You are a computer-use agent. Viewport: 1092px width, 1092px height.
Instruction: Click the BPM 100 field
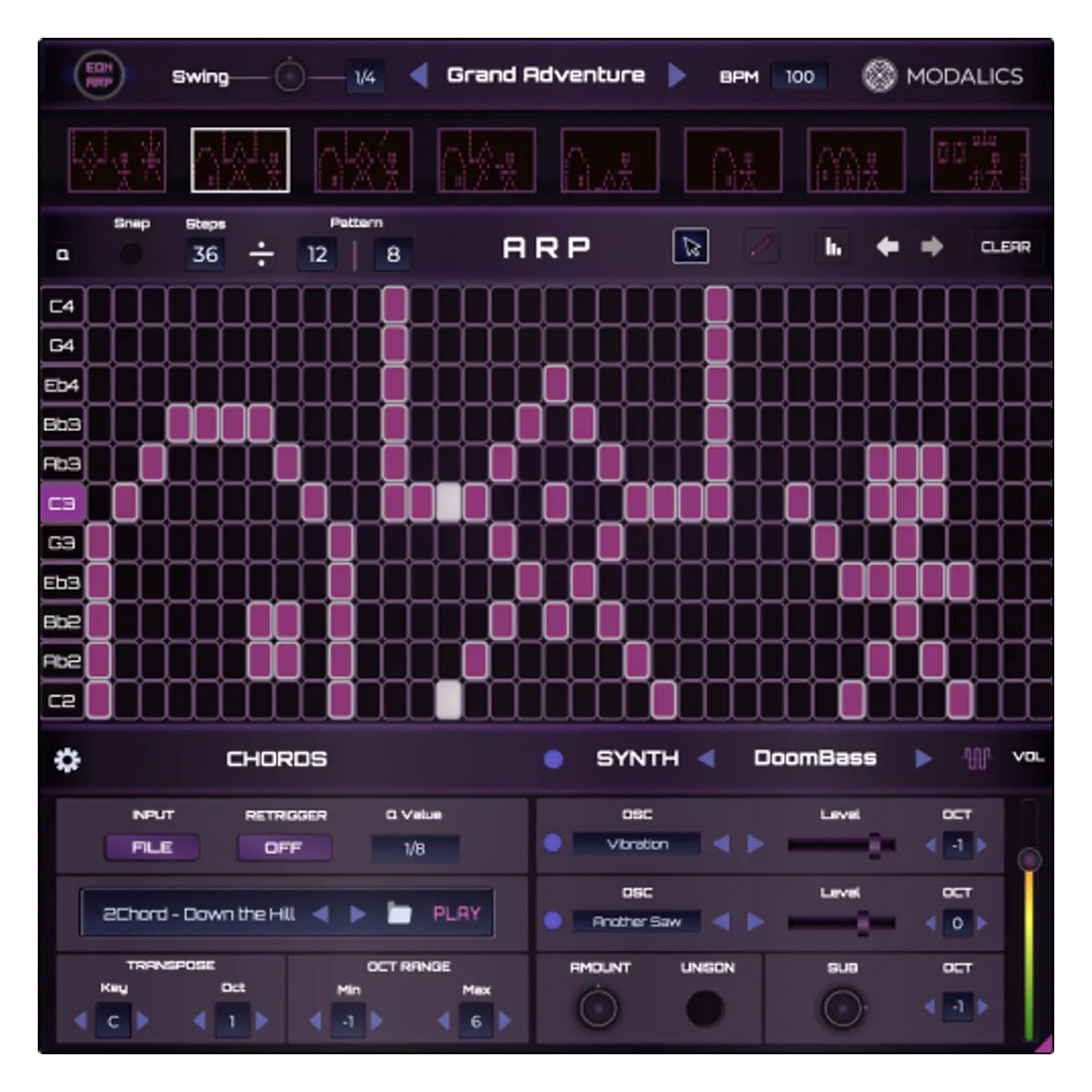coord(799,76)
